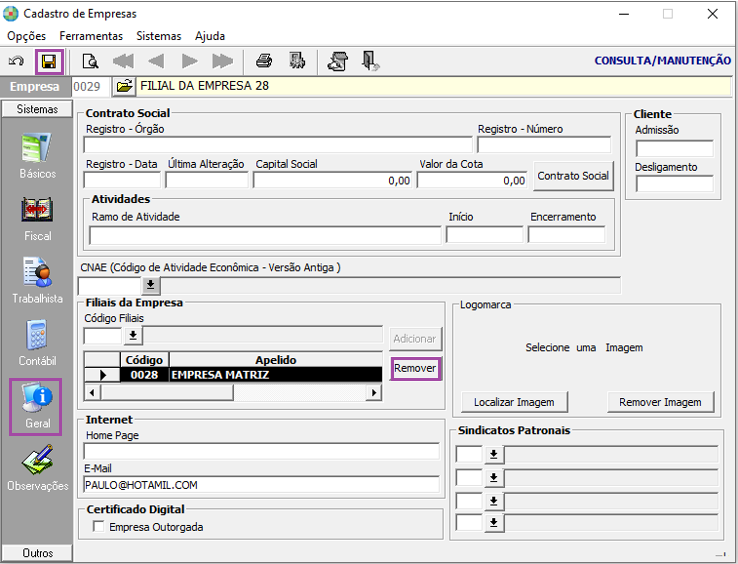Click the Home Page input field
The image size is (738, 564).
pyautogui.click(x=261, y=451)
